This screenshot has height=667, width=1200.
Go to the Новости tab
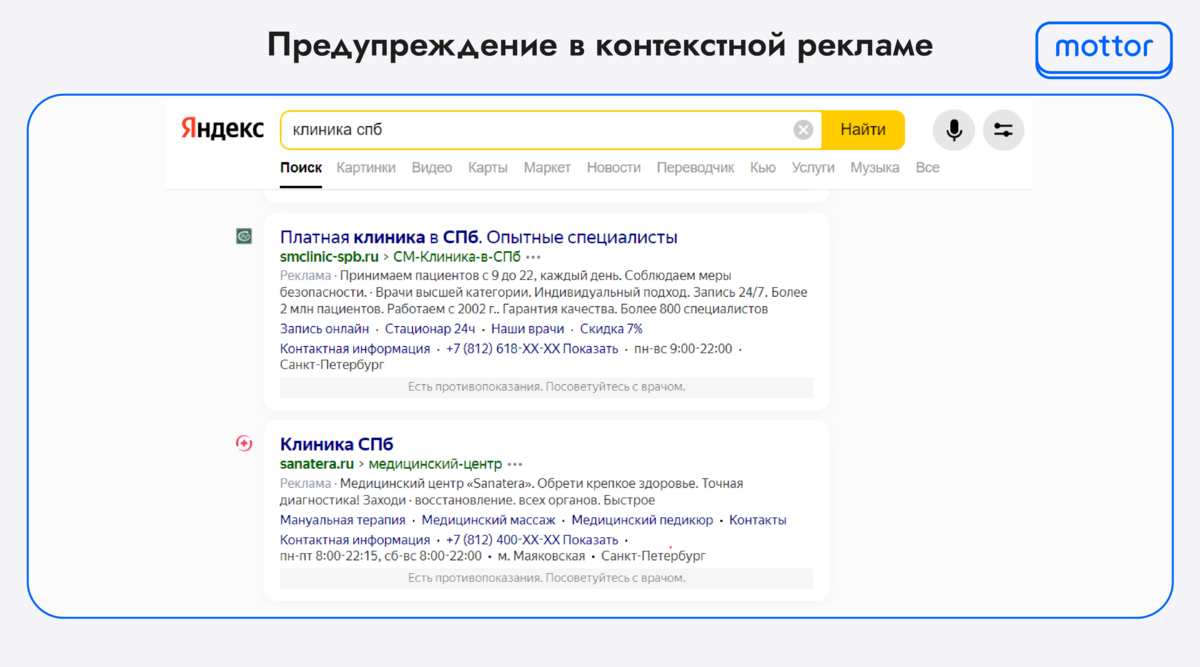[x=614, y=168]
